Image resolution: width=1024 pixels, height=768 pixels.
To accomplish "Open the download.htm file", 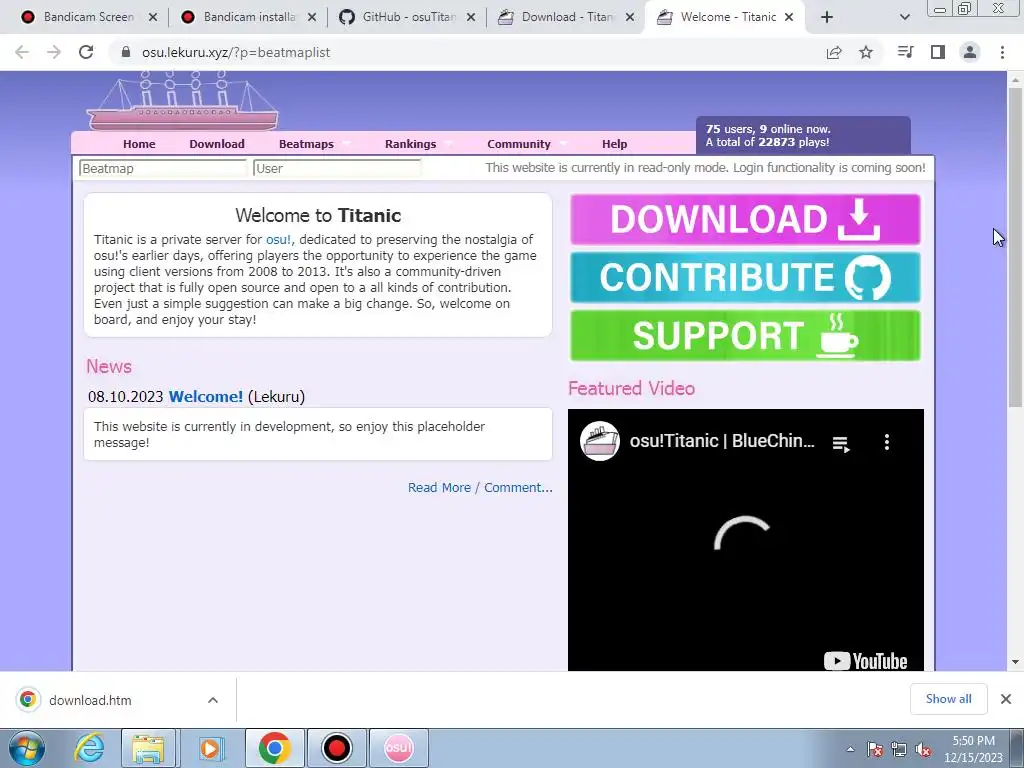I will (x=90, y=700).
